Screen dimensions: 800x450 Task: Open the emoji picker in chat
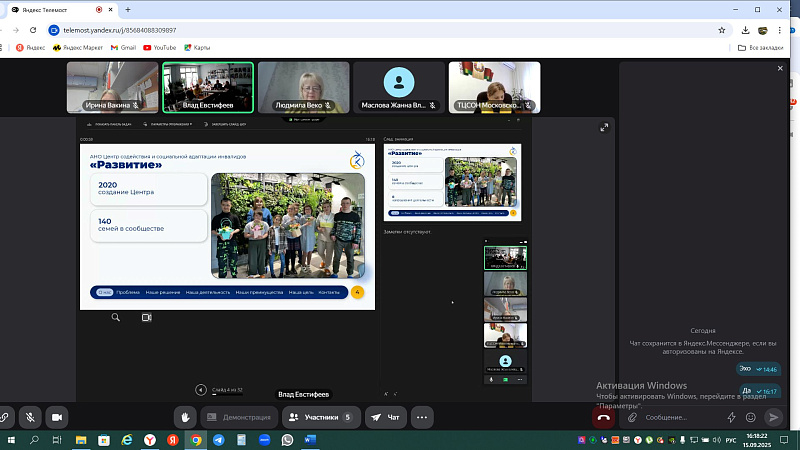[751, 417]
